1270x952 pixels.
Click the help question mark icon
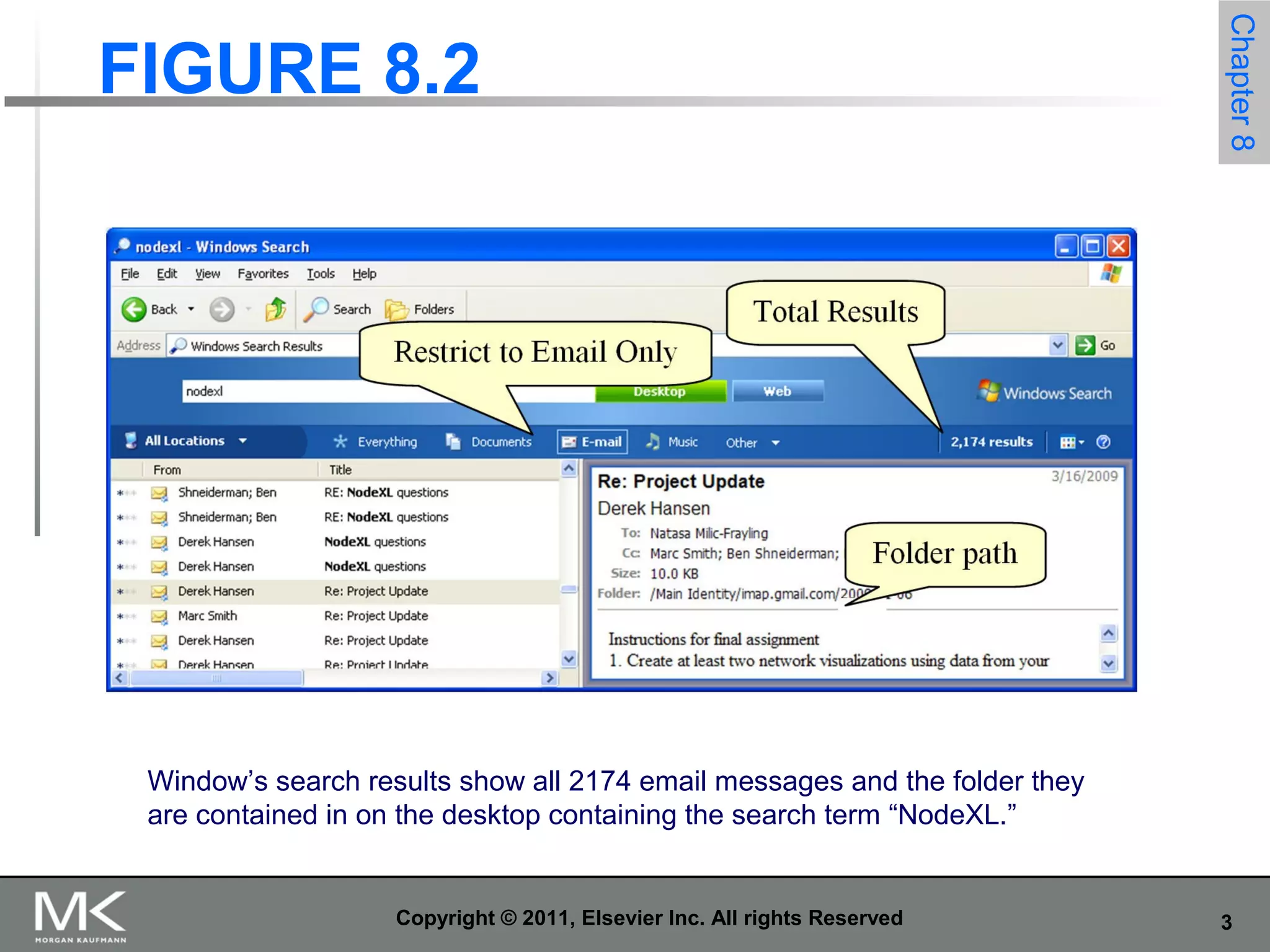[1103, 442]
